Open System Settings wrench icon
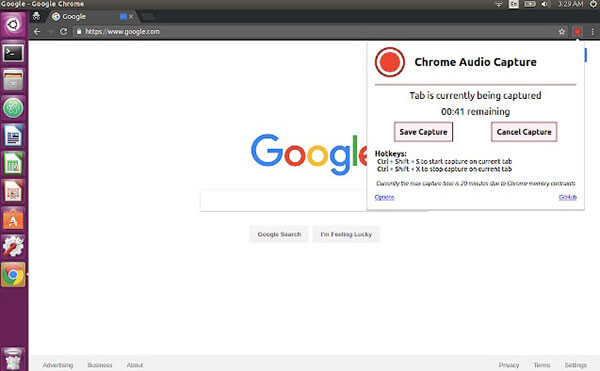600x371 pixels. coord(13,246)
